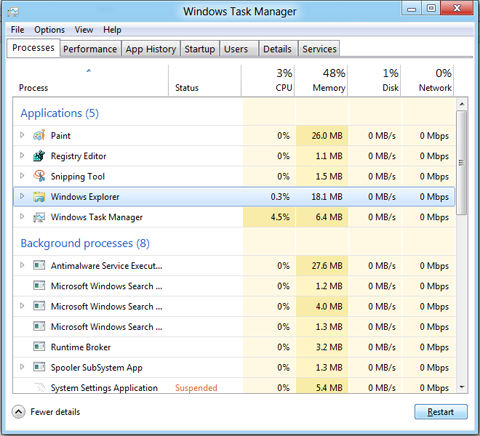Sort by the Network column header
This screenshot has height=436, width=480.
pos(427,81)
